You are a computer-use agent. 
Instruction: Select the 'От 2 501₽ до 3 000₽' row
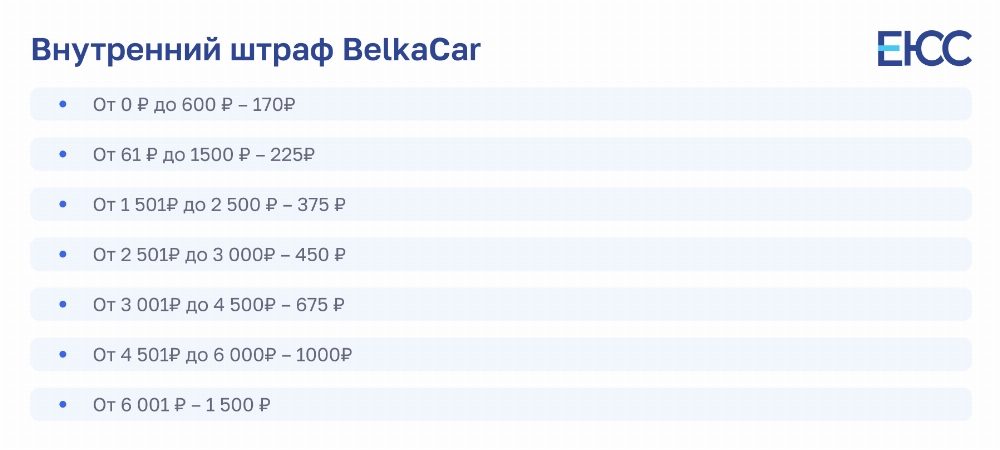click(x=501, y=254)
